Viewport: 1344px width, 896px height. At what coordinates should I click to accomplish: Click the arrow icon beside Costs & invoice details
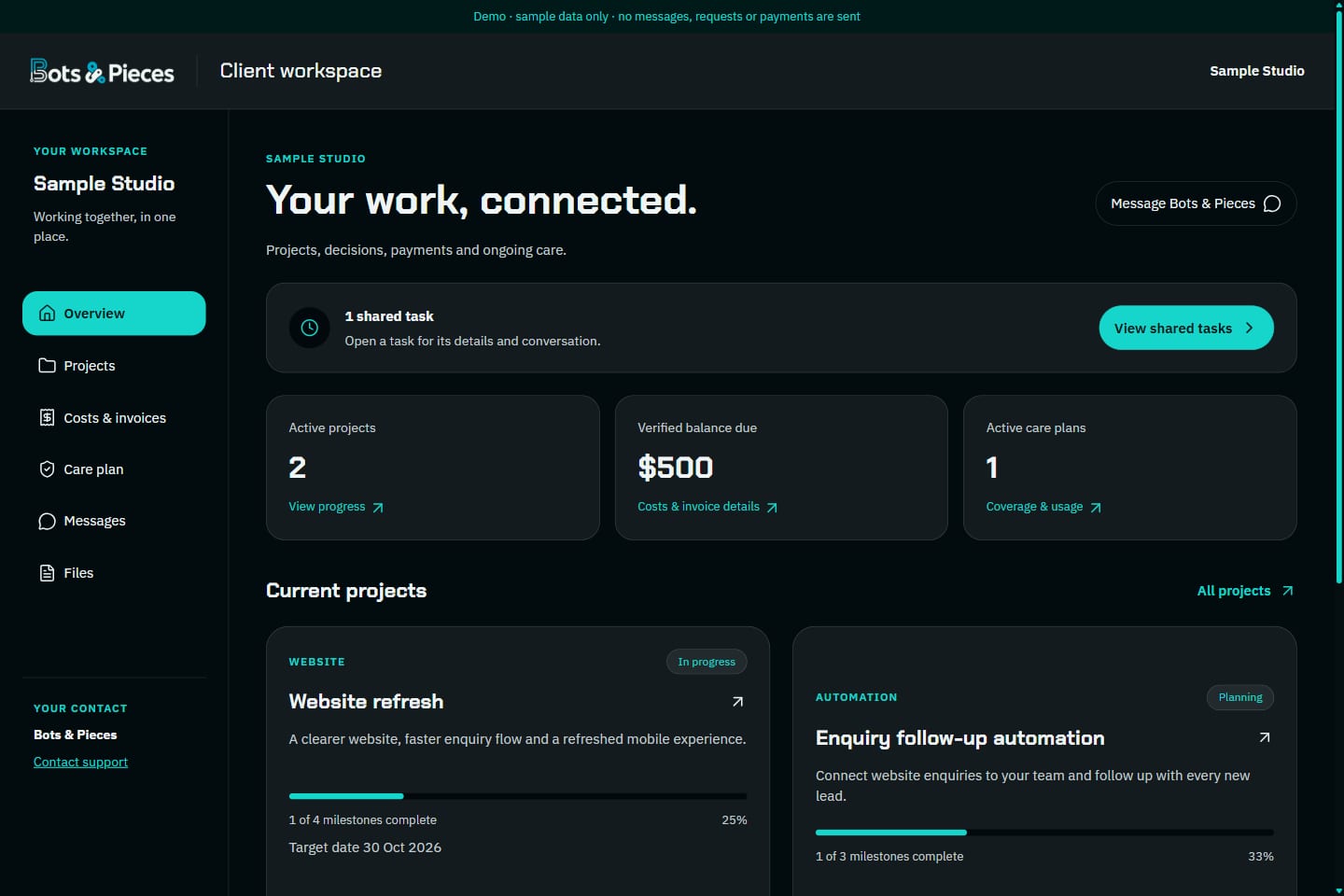(772, 508)
